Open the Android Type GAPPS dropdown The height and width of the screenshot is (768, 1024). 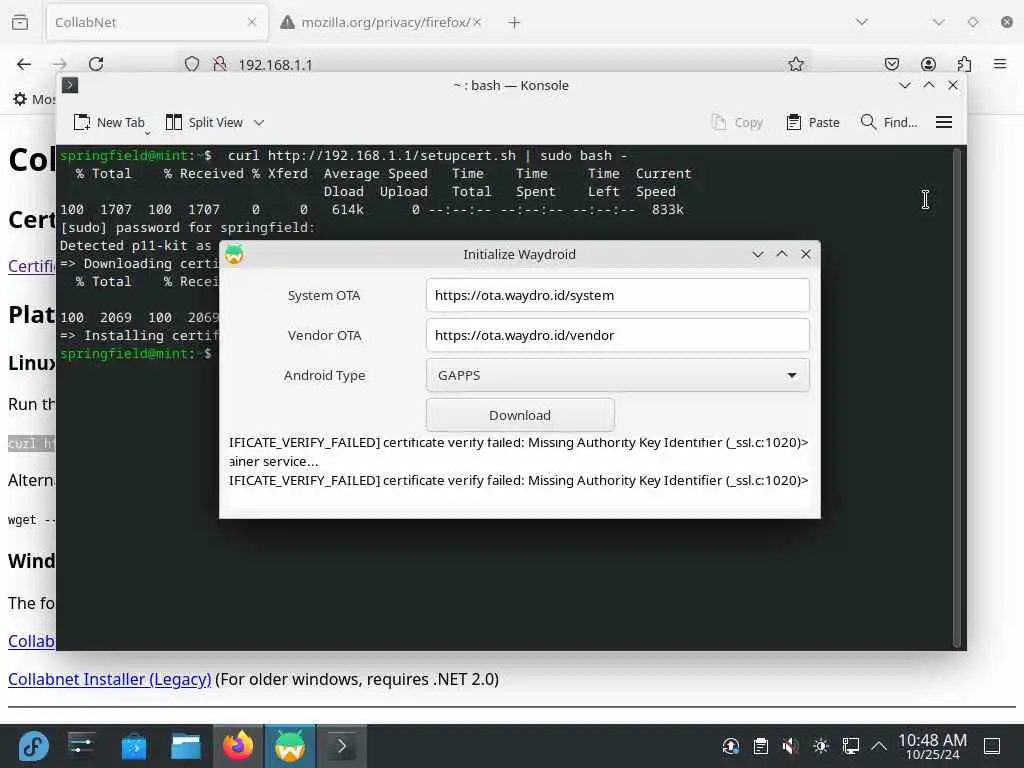tap(617, 375)
